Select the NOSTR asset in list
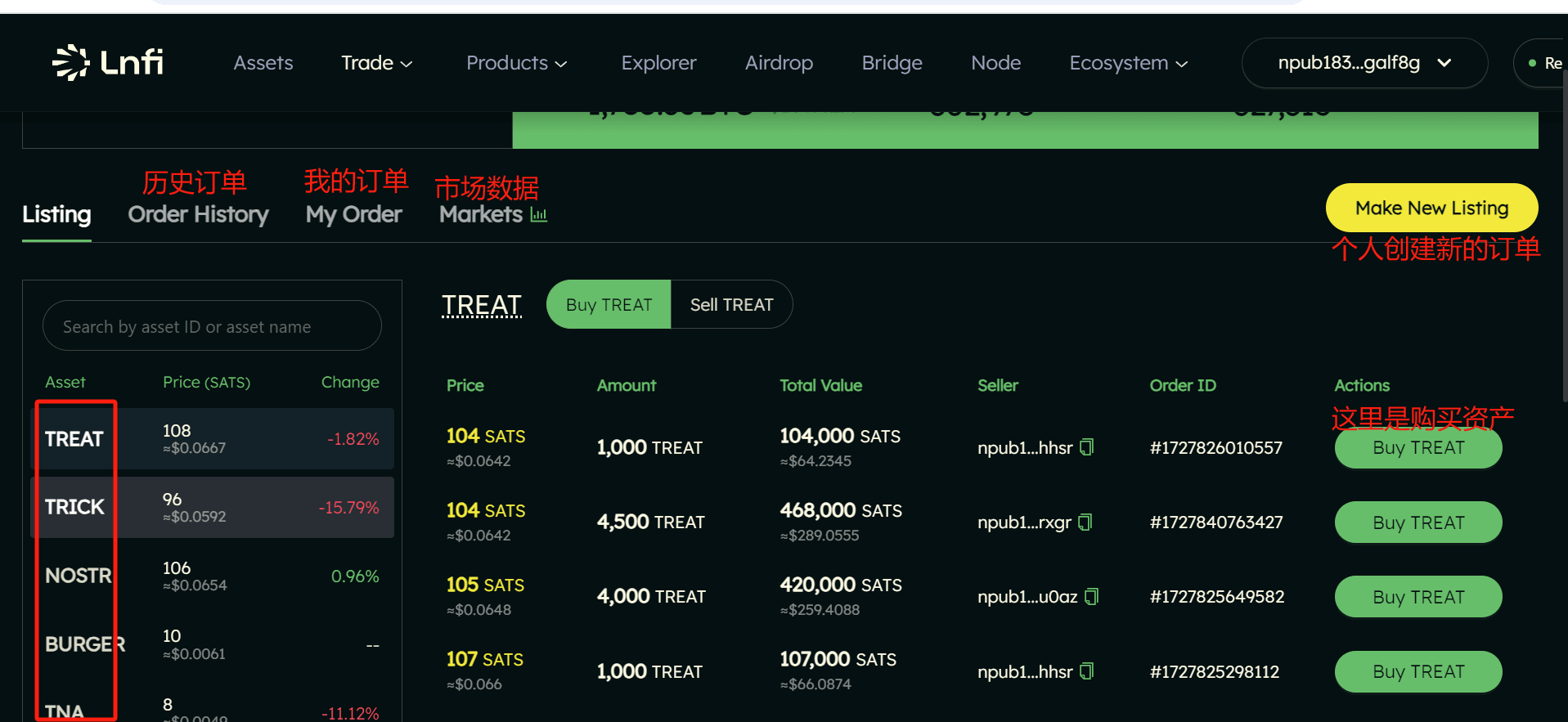Image resolution: width=1568 pixels, height=722 pixels. [212, 576]
